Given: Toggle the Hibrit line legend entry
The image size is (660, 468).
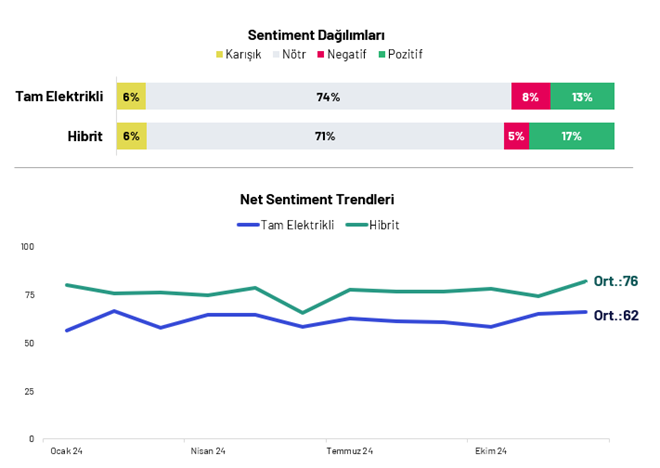Looking at the screenshot, I should point(372,225).
